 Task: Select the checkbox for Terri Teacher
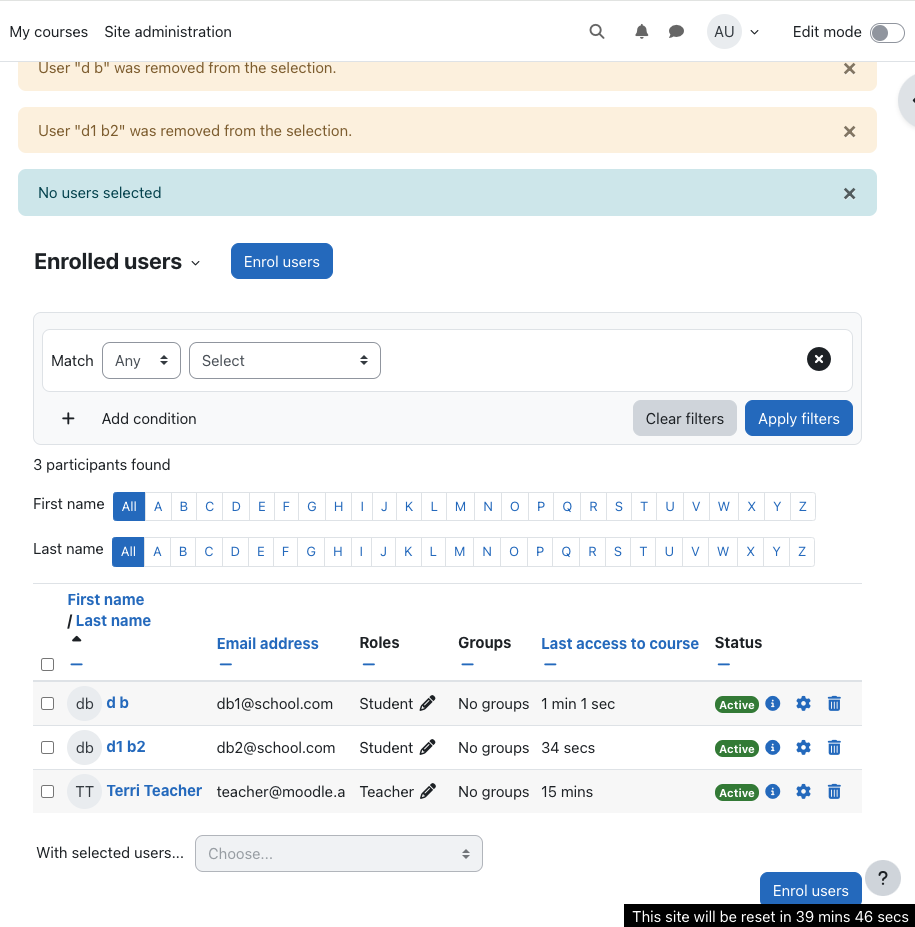pyautogui.click(x=47, y=791)
